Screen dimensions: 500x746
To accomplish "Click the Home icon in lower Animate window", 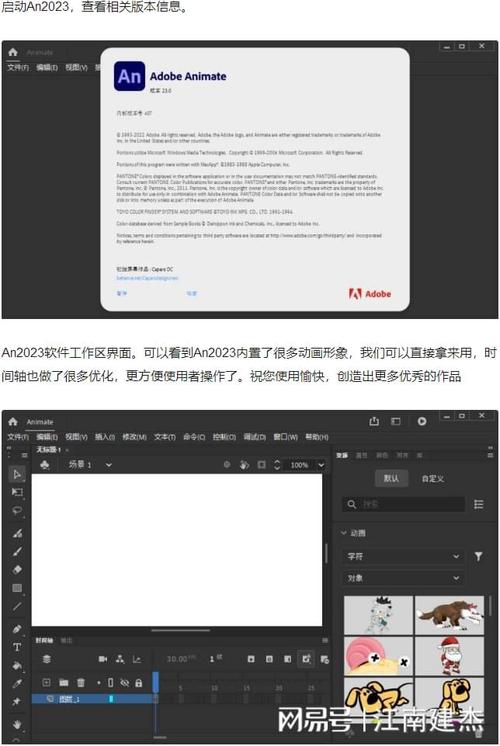I will [x=13, y=422].
